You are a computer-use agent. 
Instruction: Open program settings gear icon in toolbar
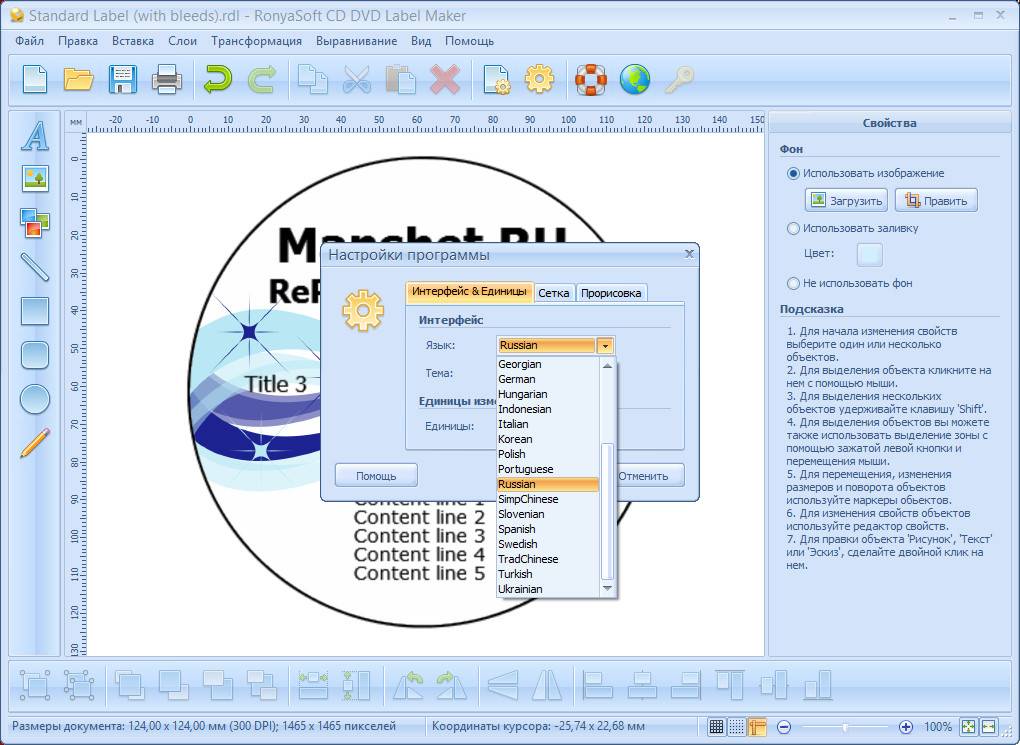539,79
